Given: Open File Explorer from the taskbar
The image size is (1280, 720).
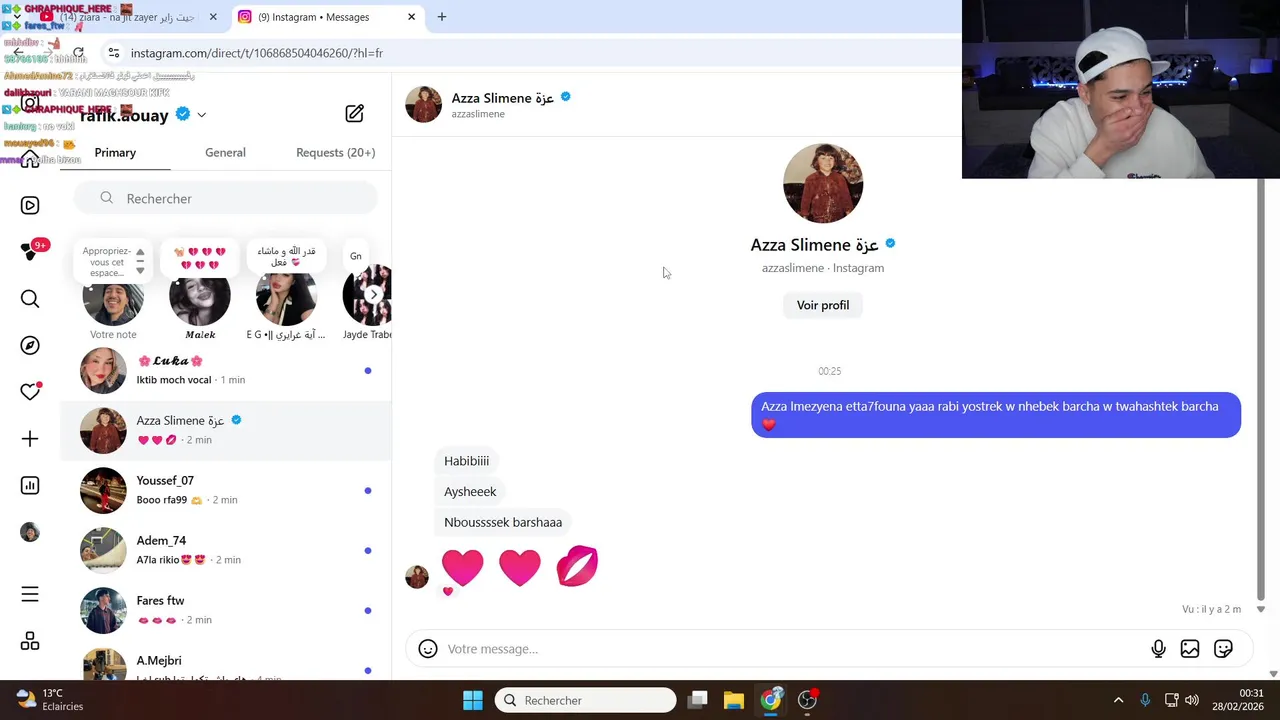Looking at the screenshot, I should pyautogui.click(x=734, y=700).
